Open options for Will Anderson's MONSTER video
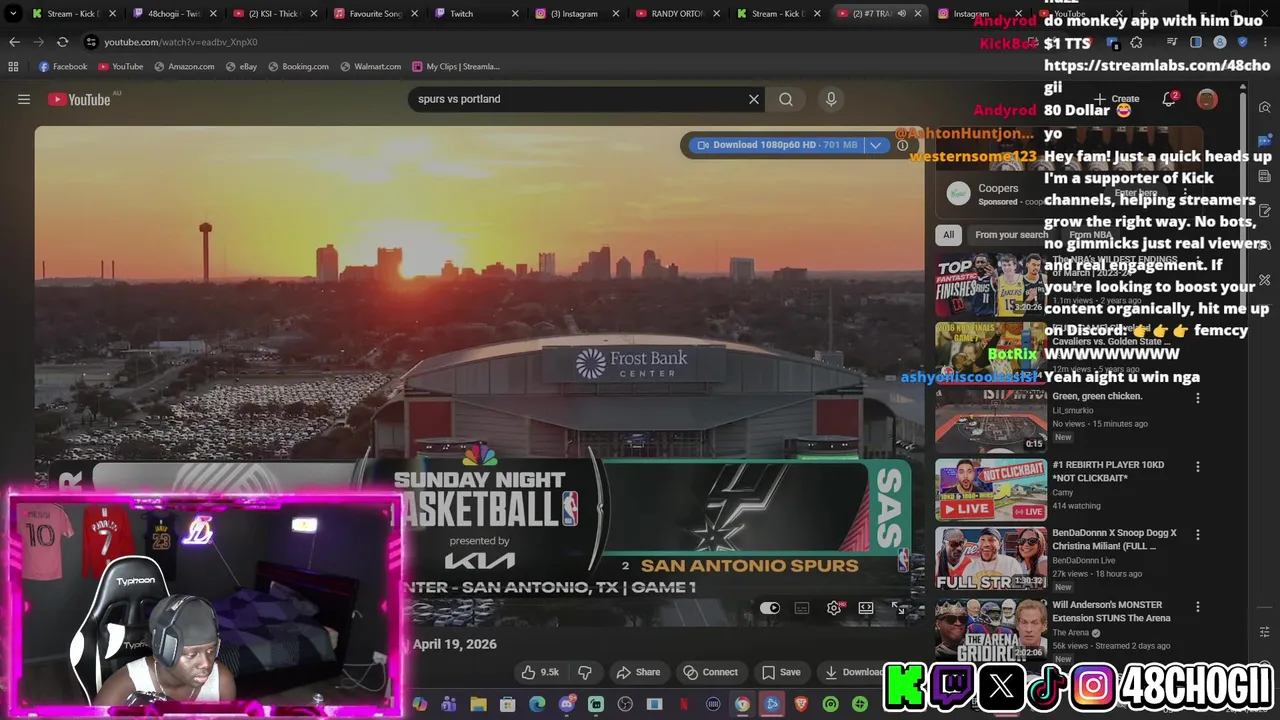 1197,607
